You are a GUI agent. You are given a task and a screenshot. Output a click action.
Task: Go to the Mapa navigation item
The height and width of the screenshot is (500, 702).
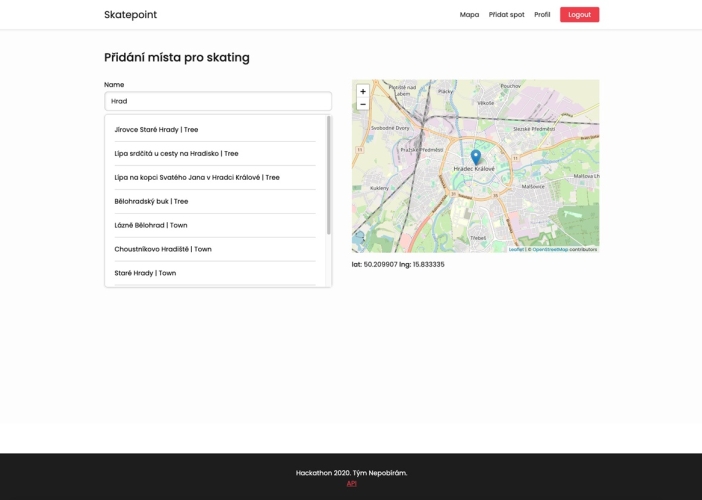point(469,15)
